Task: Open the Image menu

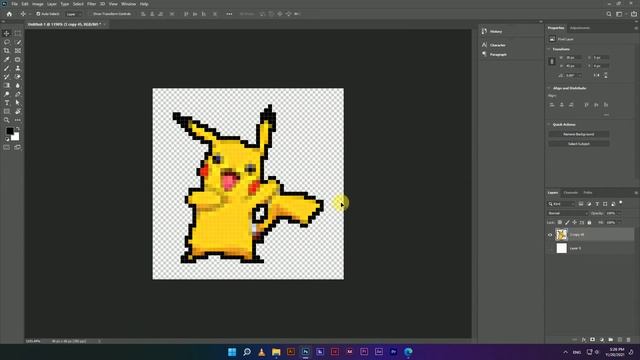Action: click(x=38, y=4)
